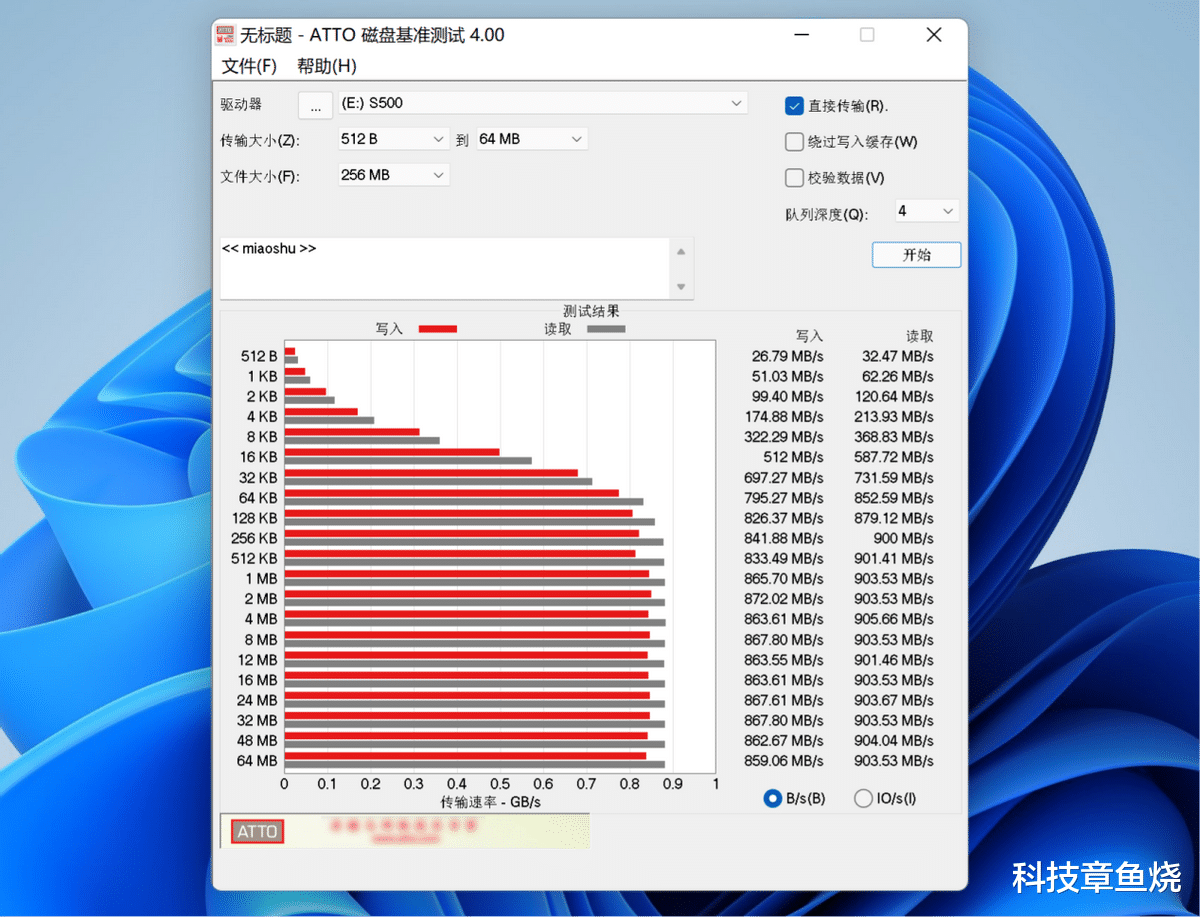Click the 读取 column header

point(919,336)
